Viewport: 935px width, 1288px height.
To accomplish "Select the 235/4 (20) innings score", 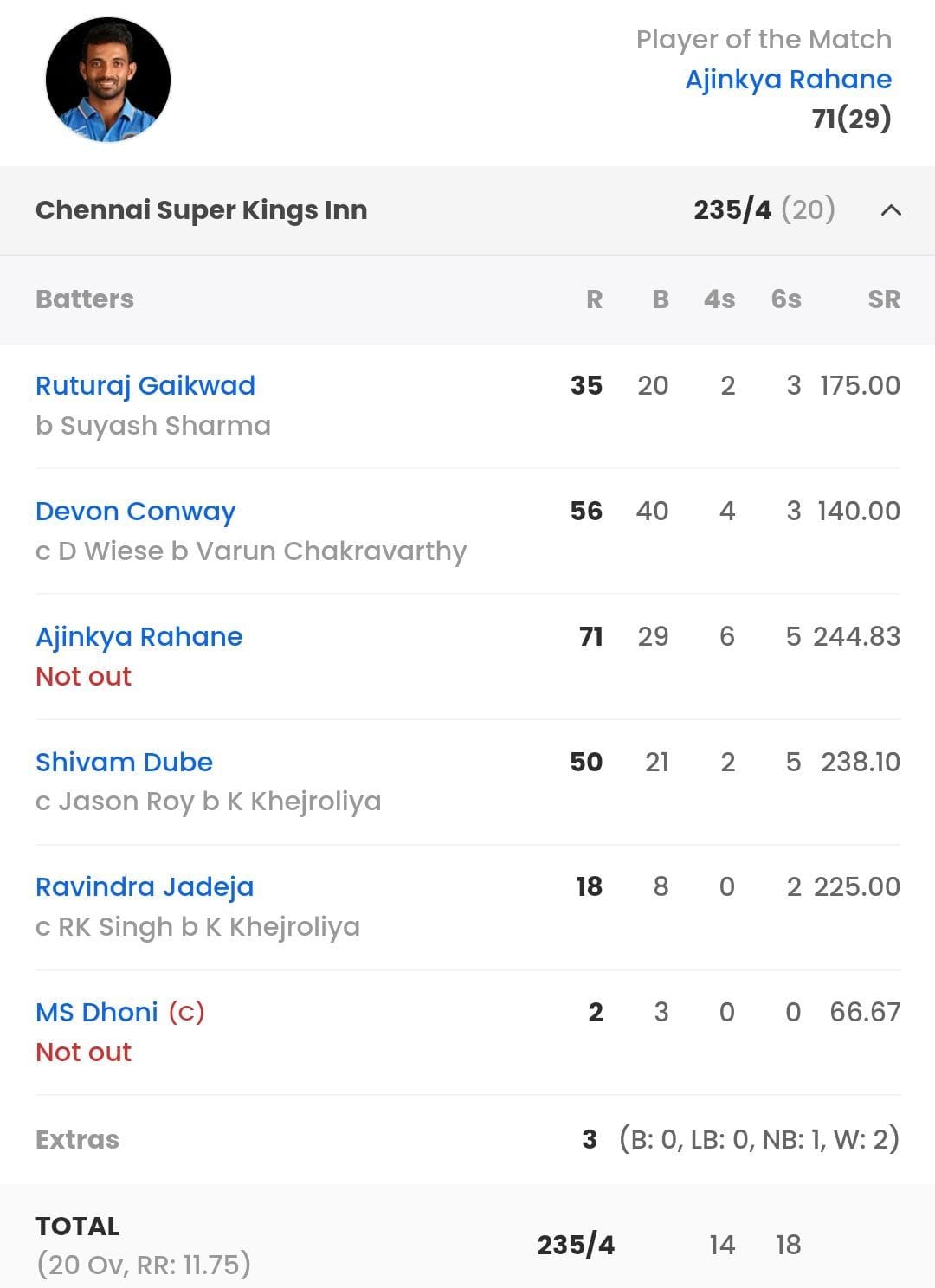I will point(764,209).
